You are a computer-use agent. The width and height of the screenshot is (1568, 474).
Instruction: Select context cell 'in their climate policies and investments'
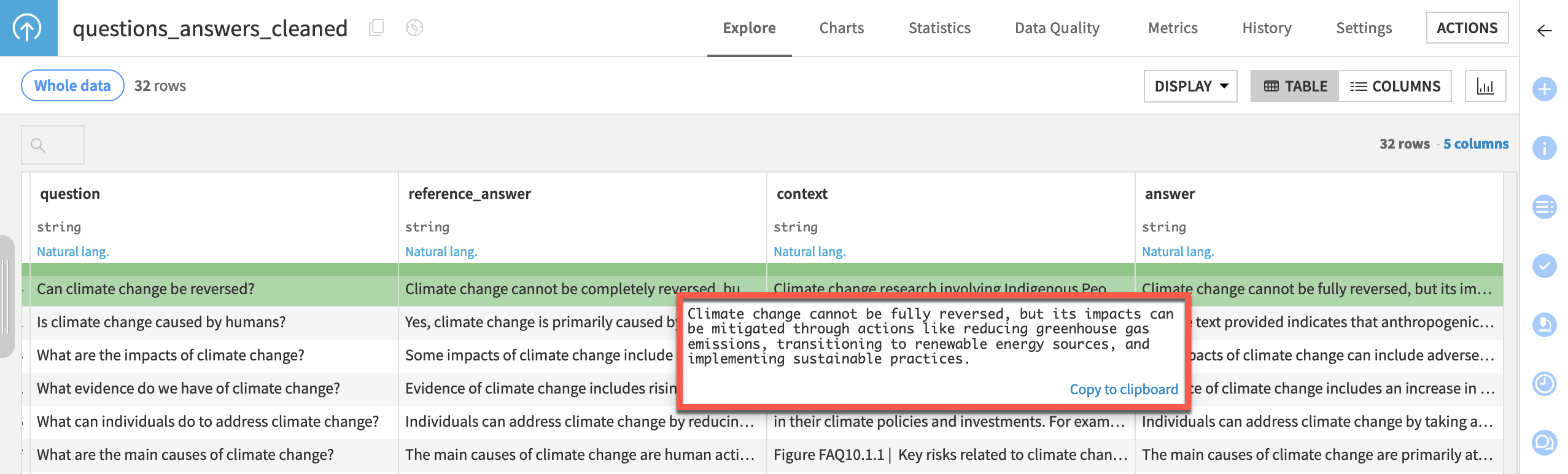(950, 423)
